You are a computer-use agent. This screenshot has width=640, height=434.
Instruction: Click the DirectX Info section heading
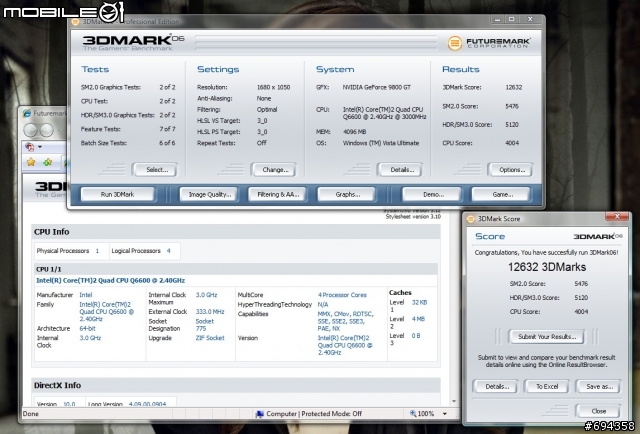click(x=57, y=385)
